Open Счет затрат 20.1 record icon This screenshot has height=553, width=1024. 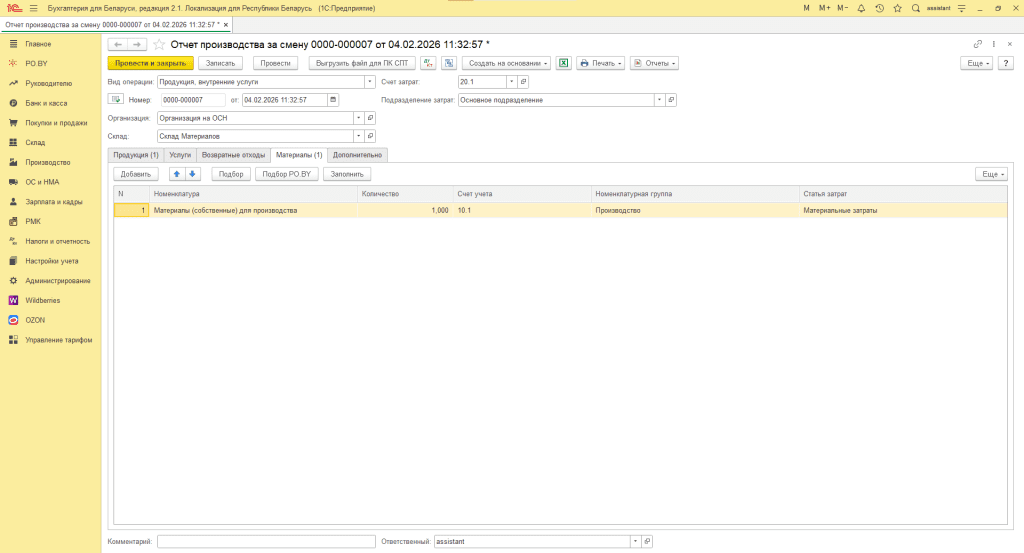tap(523, 82)
